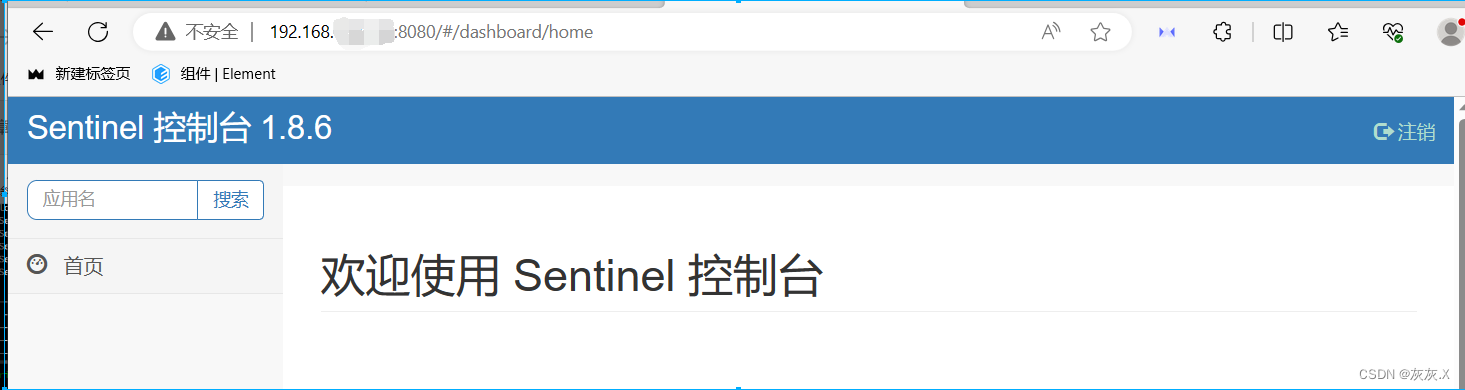Screen dimensions: 1465x390
Task: Activate the read aloud icon in address bar
Action: click(1050, 32)
